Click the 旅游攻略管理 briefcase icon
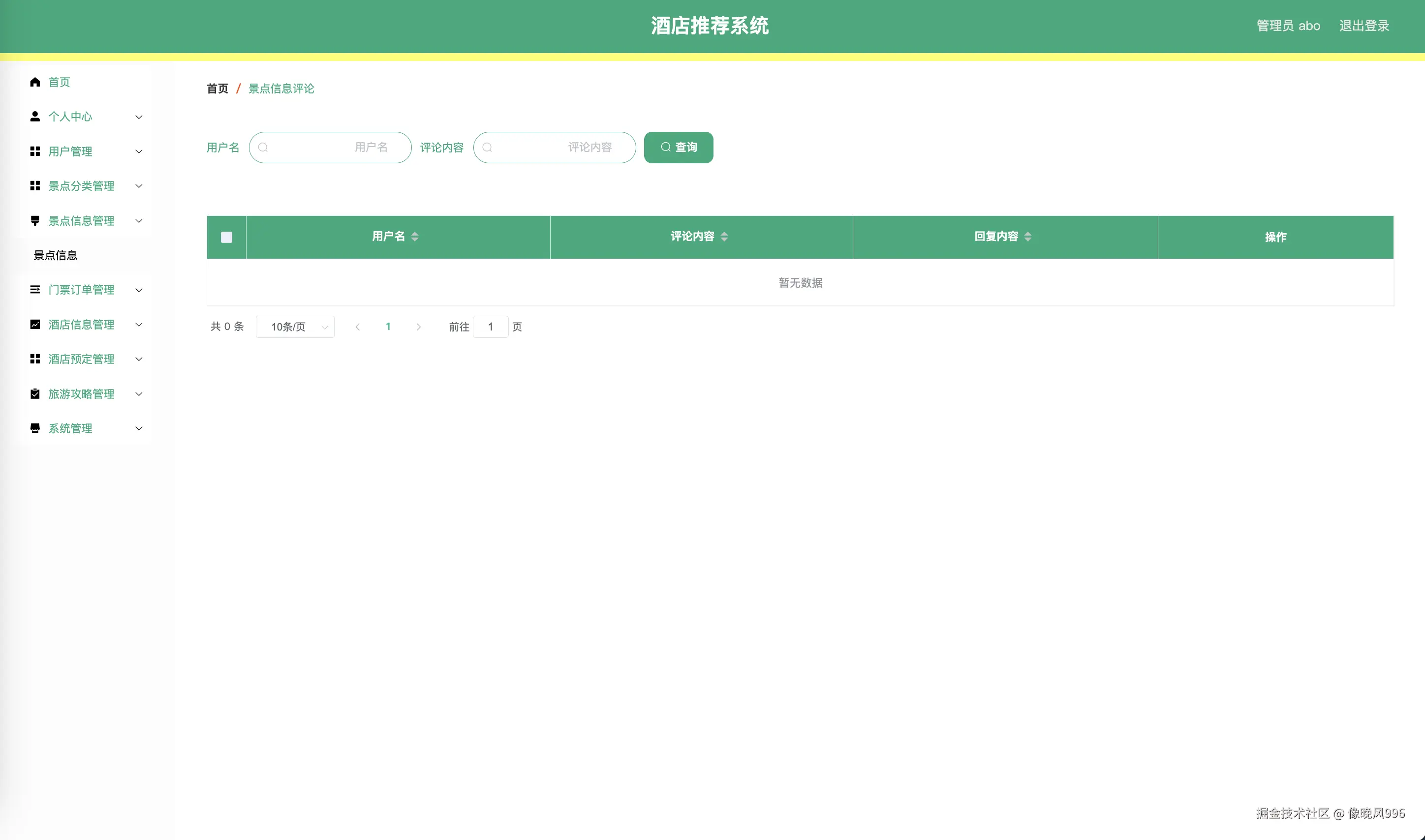The height and width of the screenshot is (840, 1425). tap(34, 393)
